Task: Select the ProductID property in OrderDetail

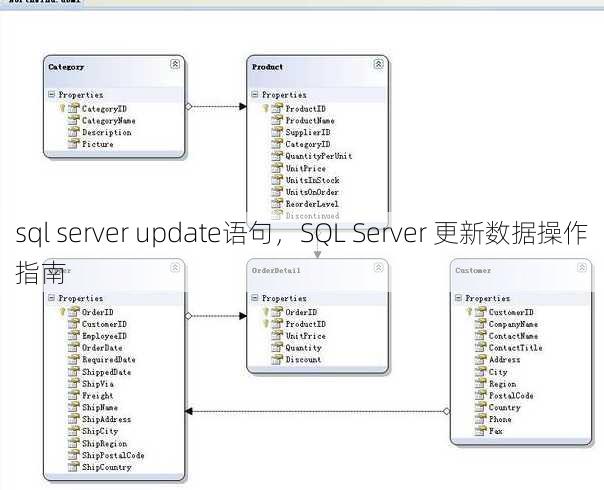Action: [x=305, y=324]
